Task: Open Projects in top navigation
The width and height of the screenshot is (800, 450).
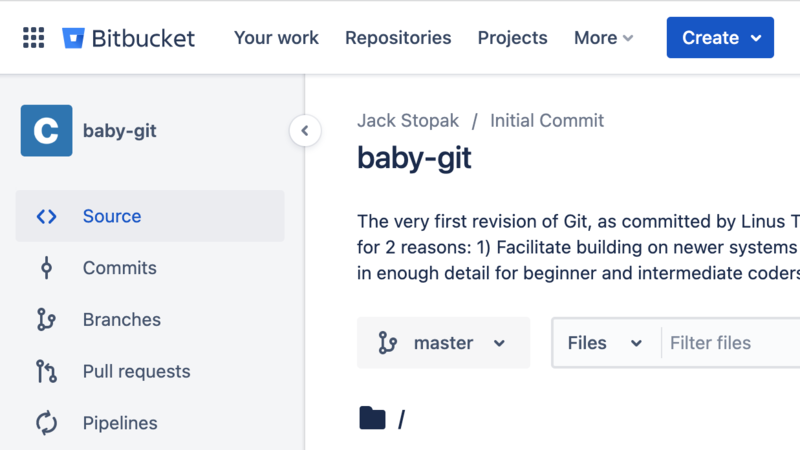Action: point(512,38)
